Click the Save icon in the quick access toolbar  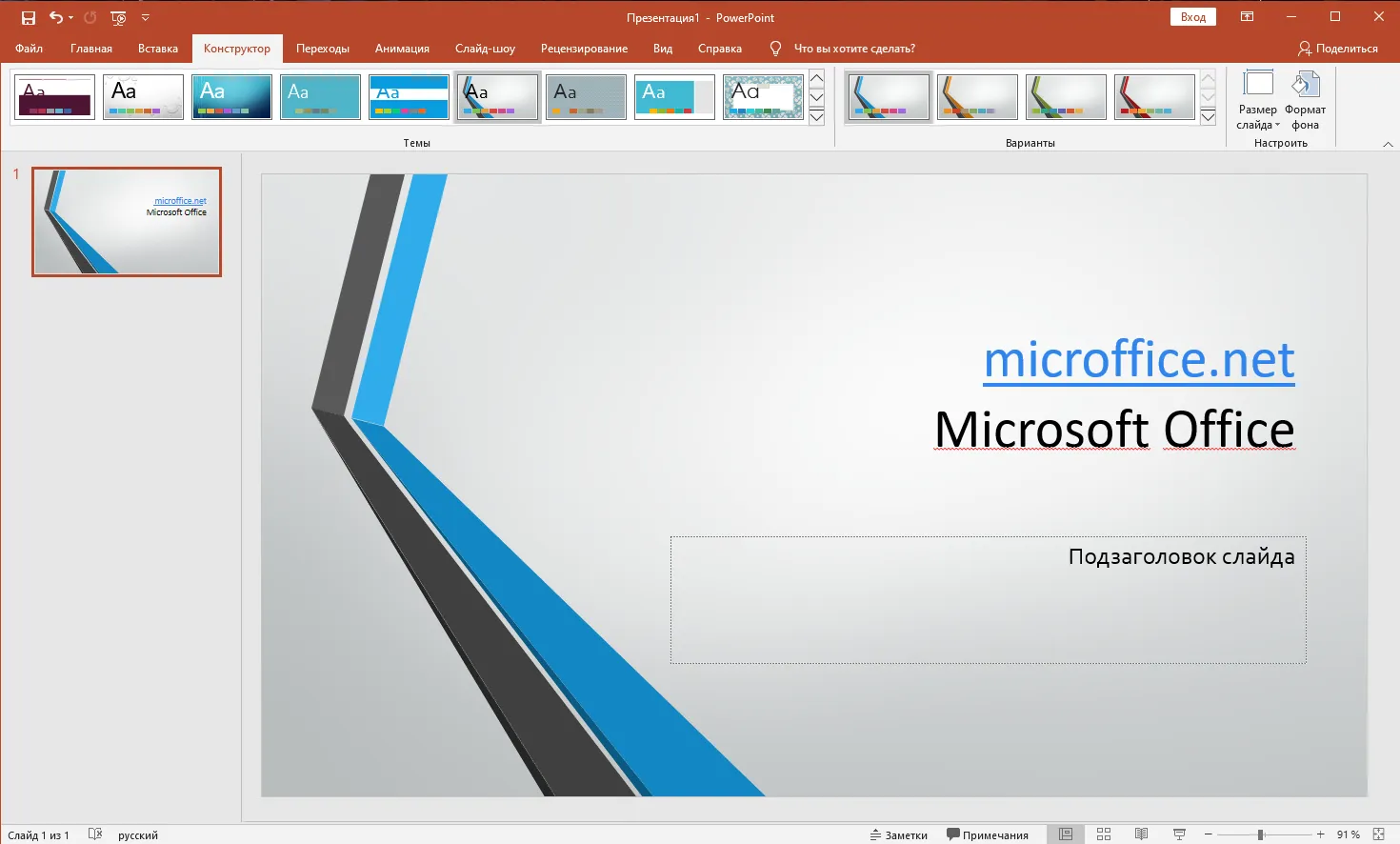coord(29,18)
